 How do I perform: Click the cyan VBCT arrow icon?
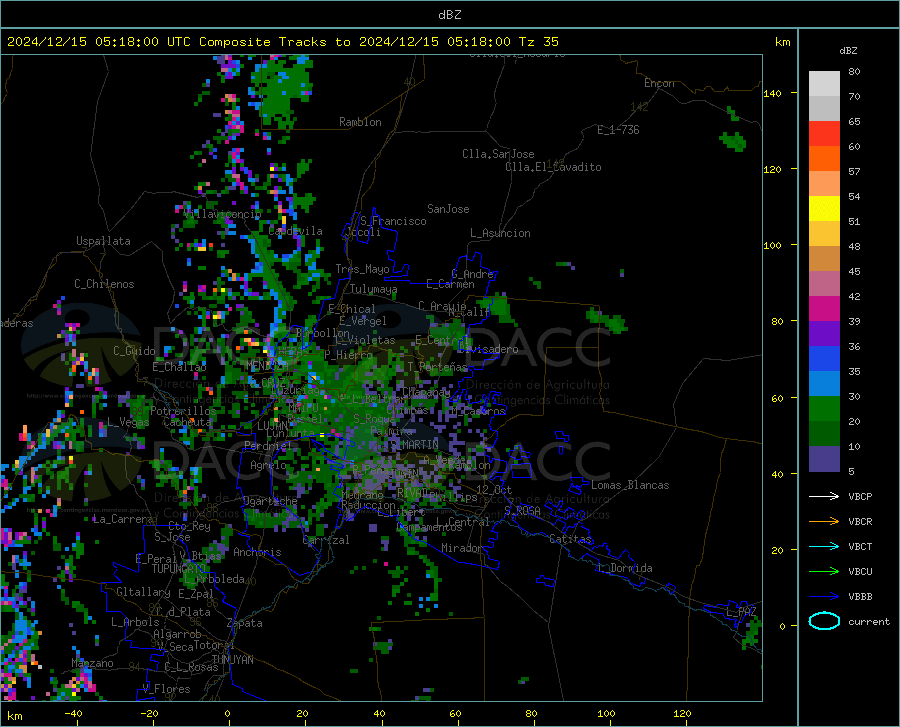(824, 546)
